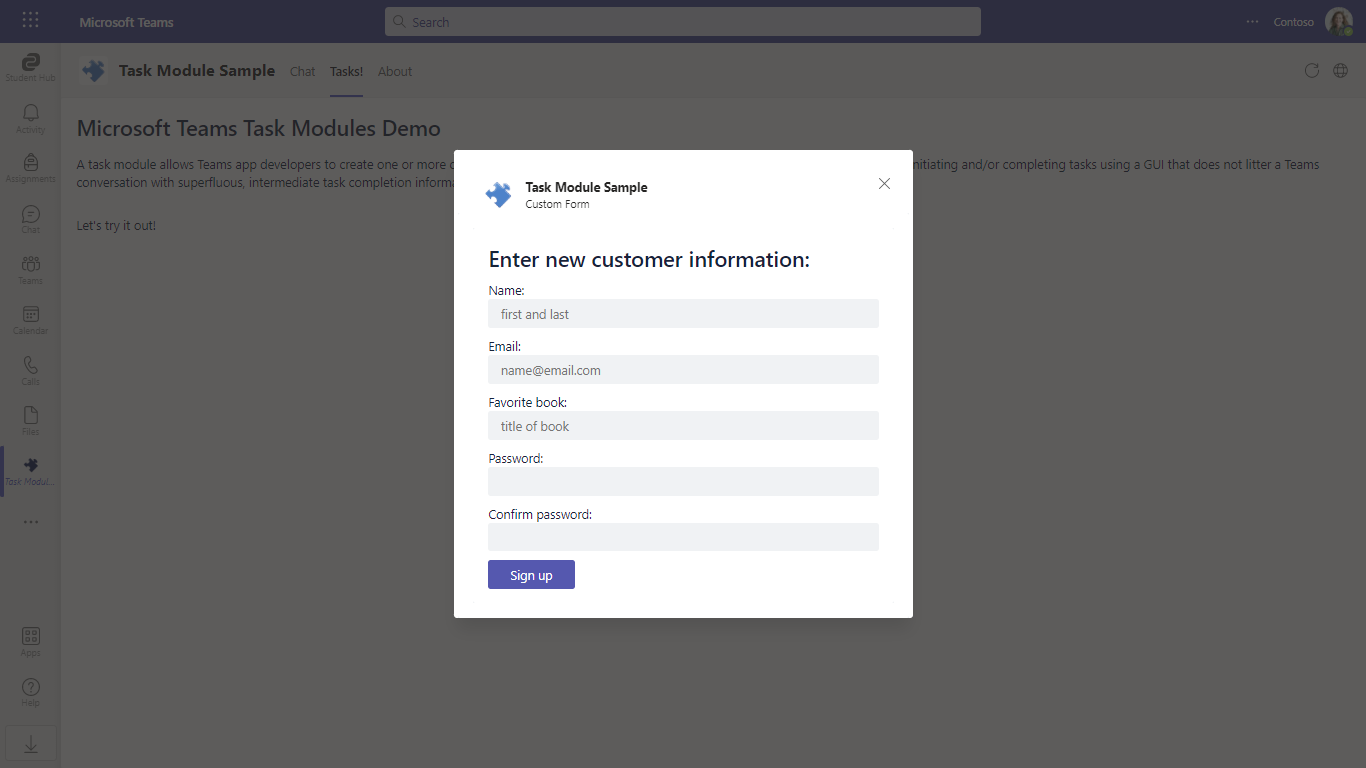Open the Chat sidebar icon
1366x768 pixels.
(x=30, y=219)
